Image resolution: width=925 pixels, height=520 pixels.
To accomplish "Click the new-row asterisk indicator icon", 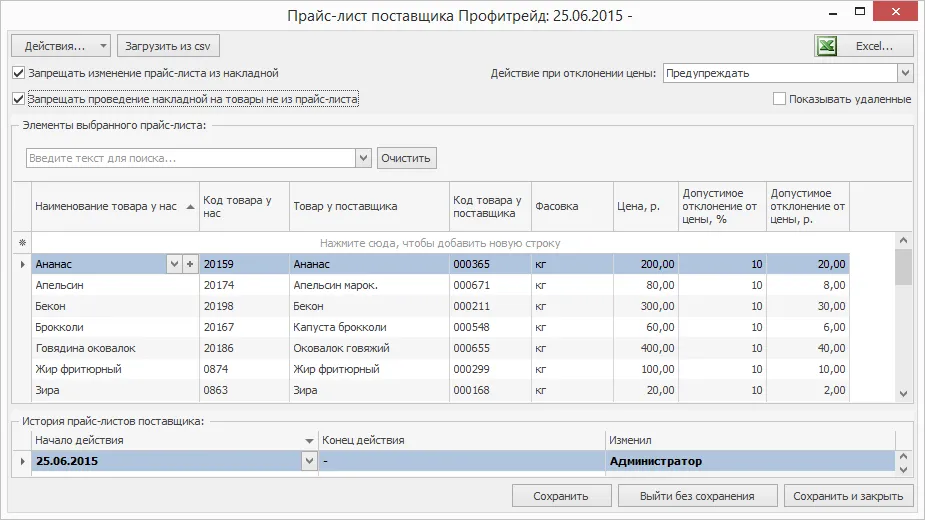I will 22,243.
